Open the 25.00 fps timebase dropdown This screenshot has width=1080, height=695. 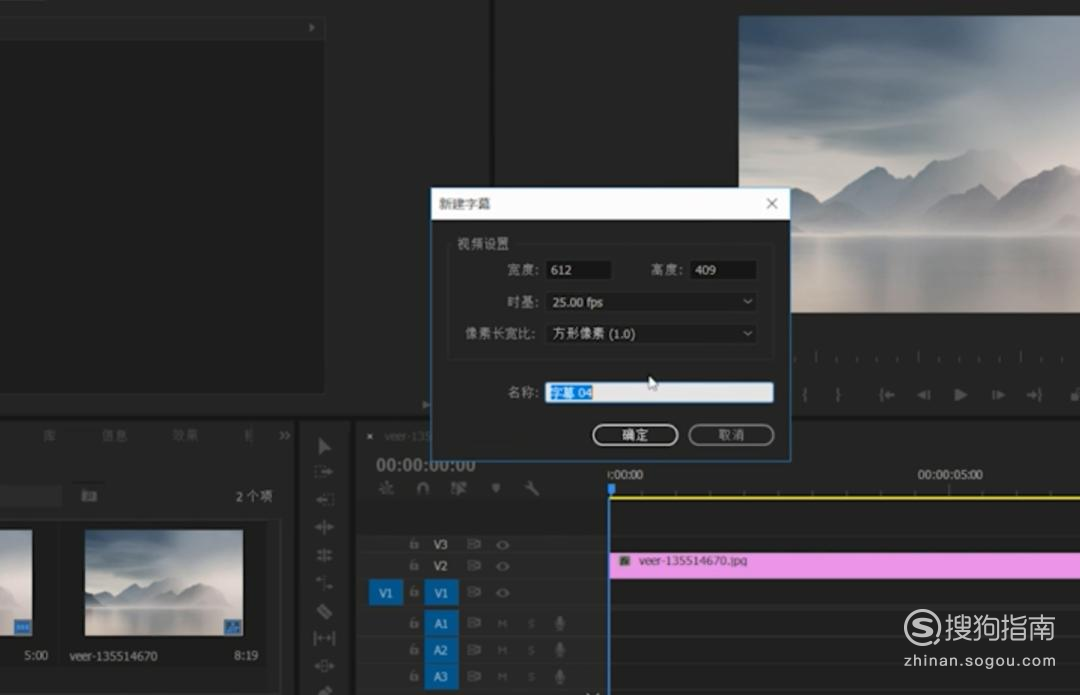coord(651,302)
